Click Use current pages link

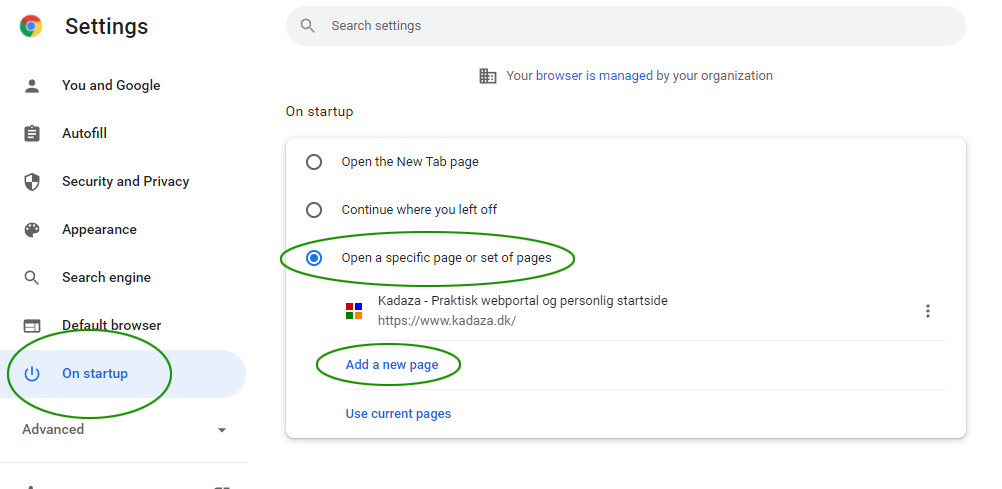click(x=398, y=414)
